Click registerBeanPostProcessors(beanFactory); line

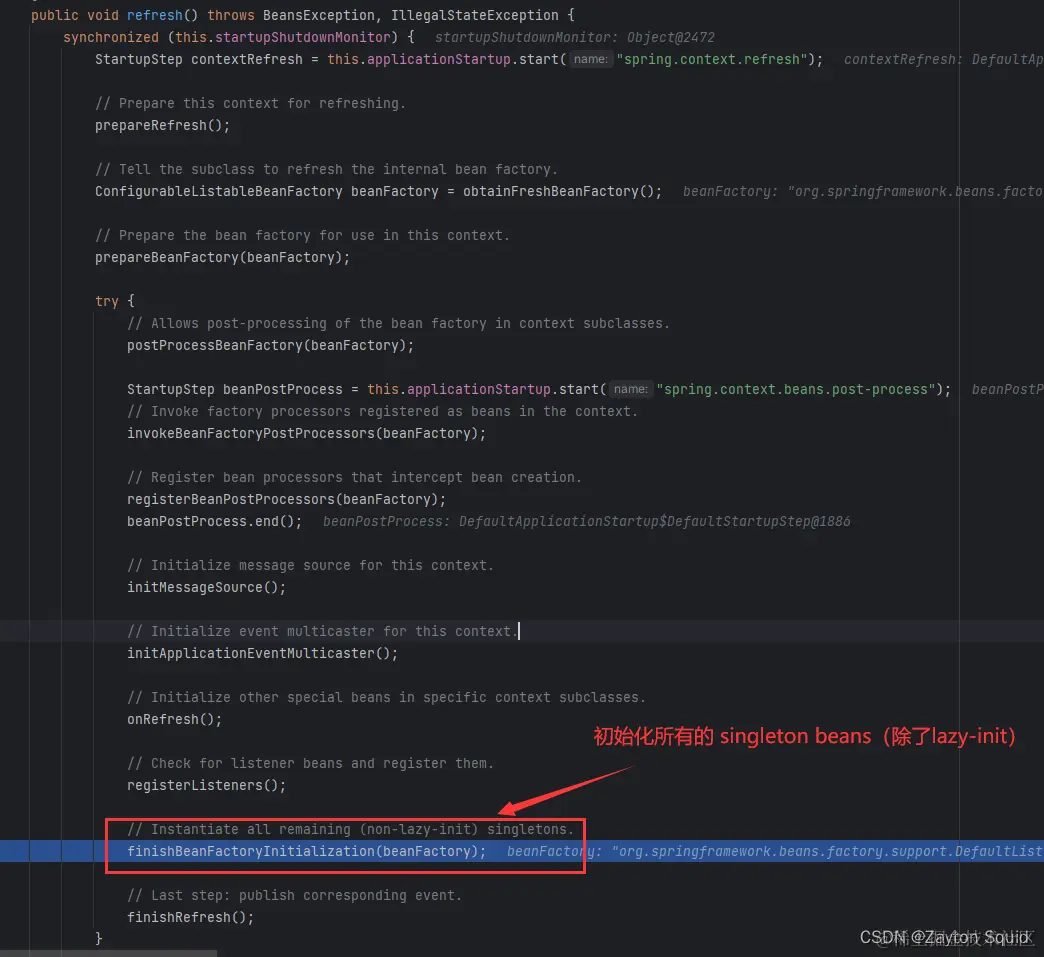tap(286, 499)
